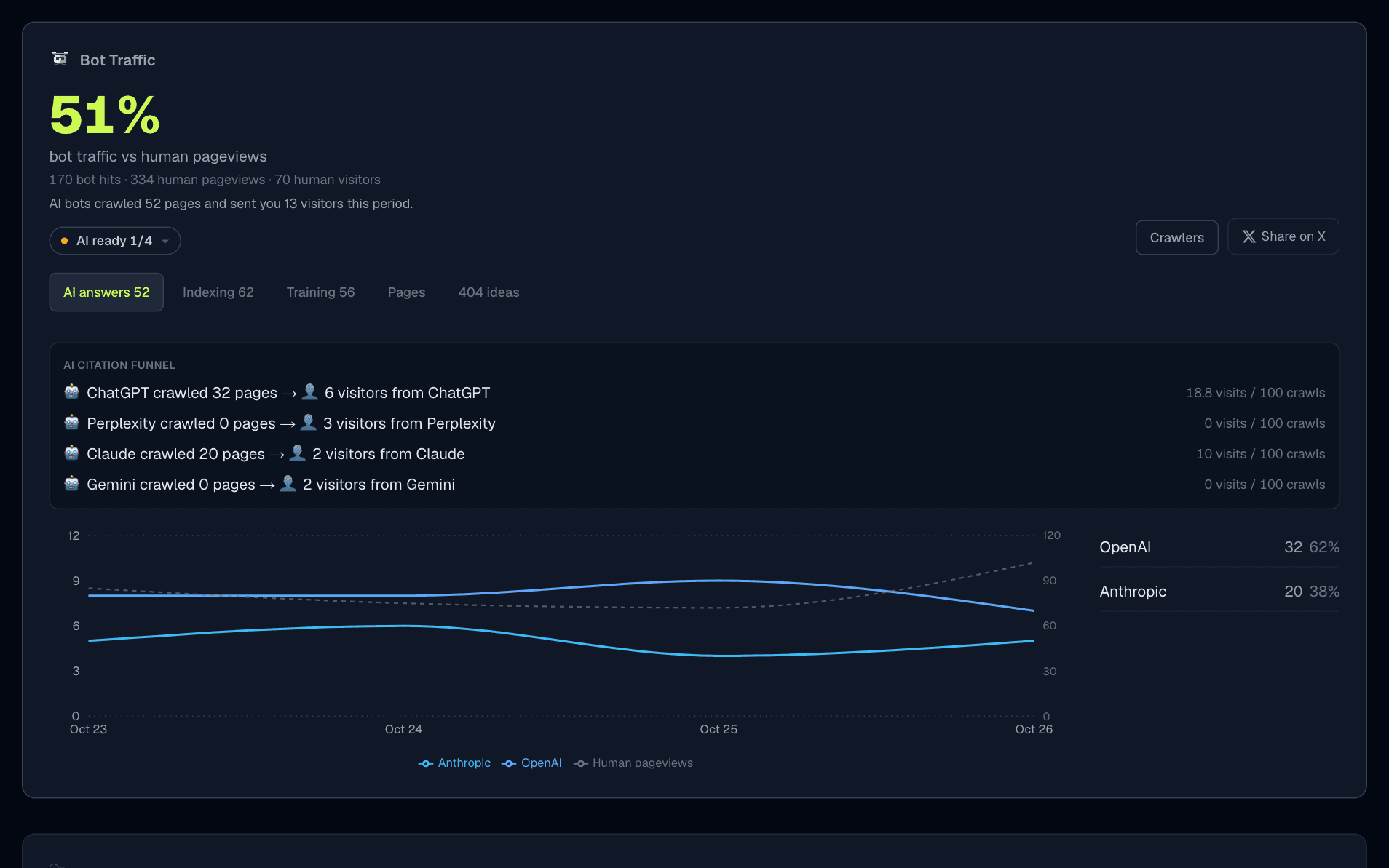Click the Oct 24 axis label

point(403,729)
